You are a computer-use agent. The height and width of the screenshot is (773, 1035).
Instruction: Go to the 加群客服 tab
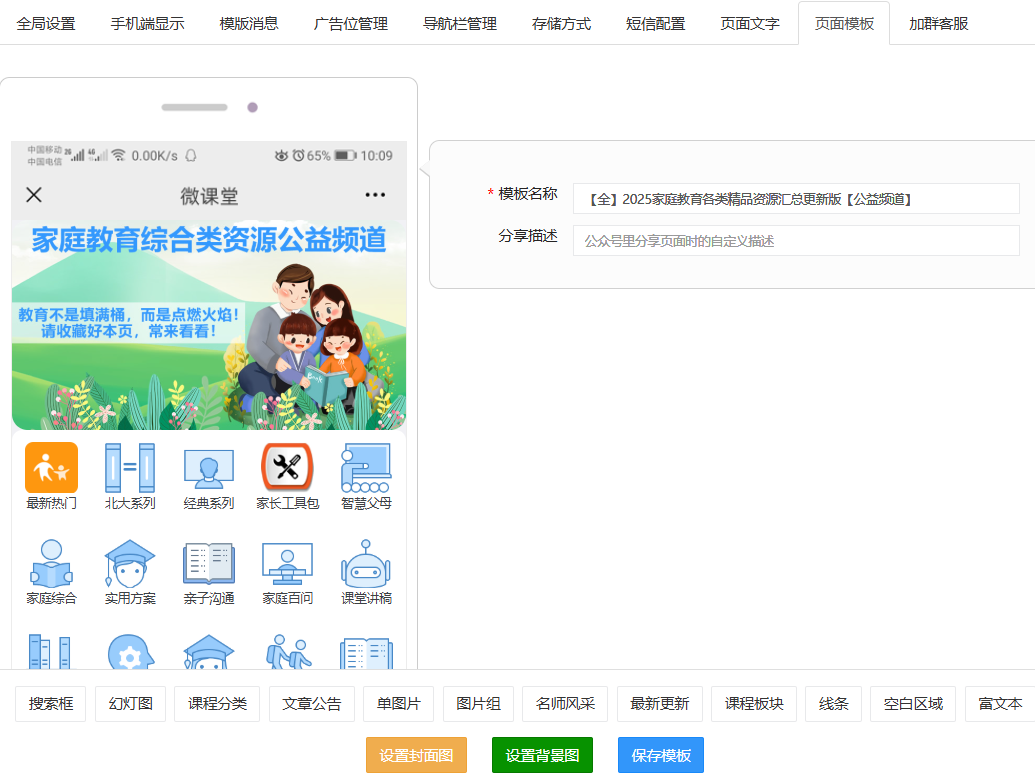(x=938, y=23)
